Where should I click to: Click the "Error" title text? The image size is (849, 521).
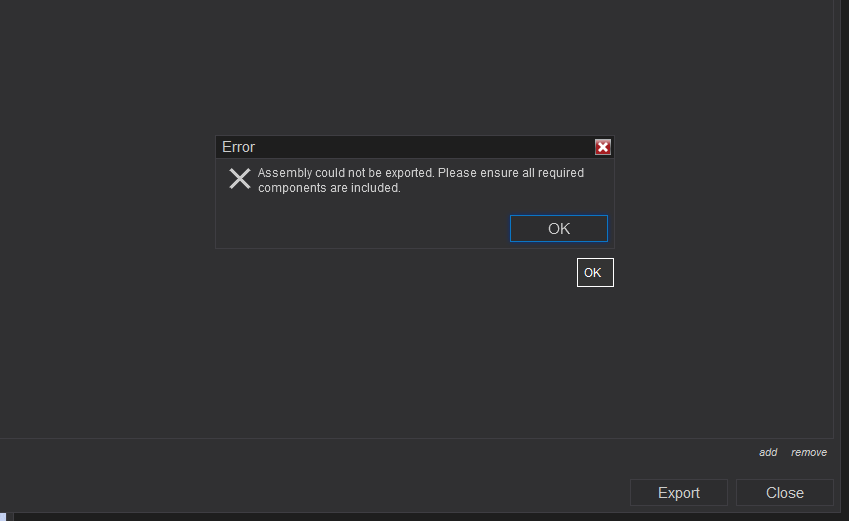pyautogui.click(x=239, y=147)
